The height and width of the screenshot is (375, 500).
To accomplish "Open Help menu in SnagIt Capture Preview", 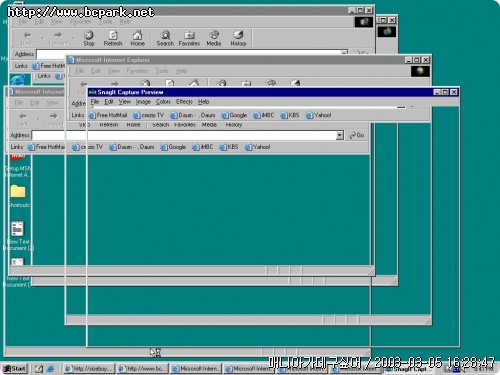I will pyautogui.click(x=203, y=102).
